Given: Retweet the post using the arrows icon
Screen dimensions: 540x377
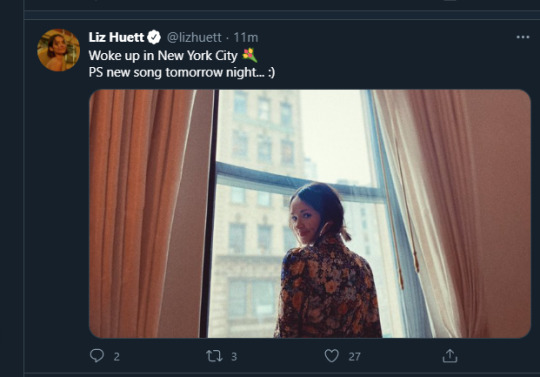Looking at the screenshot, I should tap(214, 356).
